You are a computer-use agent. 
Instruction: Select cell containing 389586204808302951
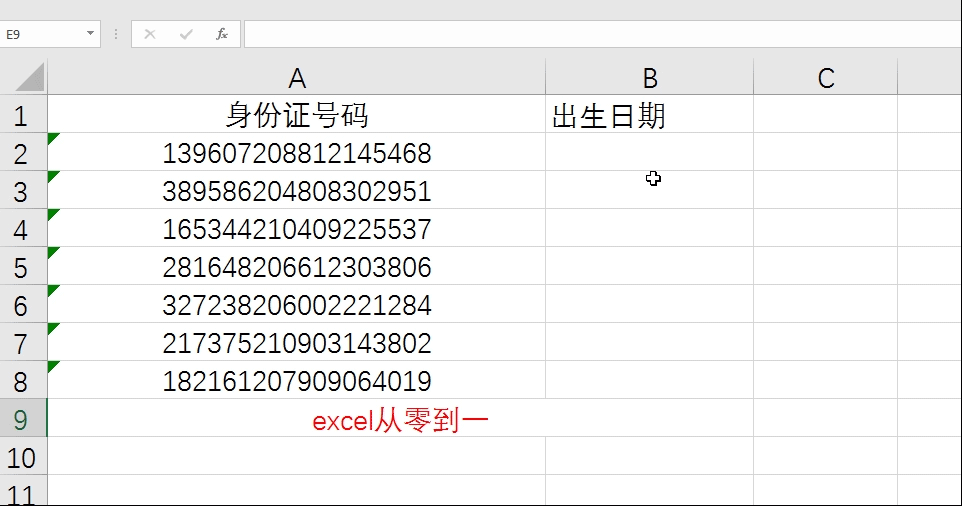297,191
